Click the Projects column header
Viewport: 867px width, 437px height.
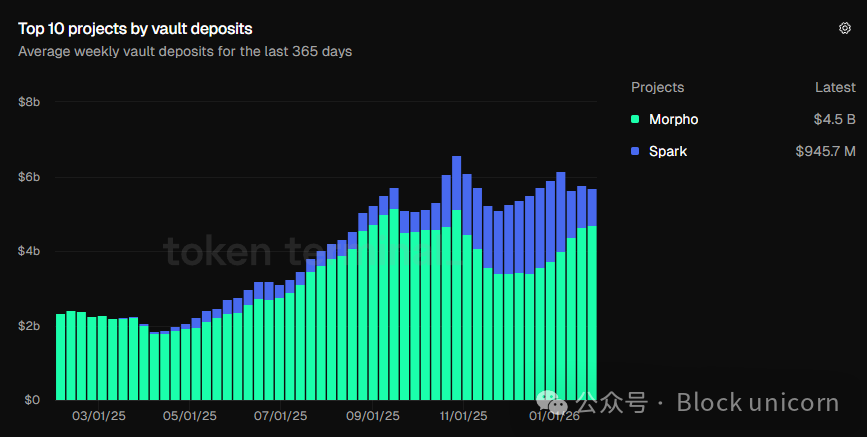click(658, 87)
